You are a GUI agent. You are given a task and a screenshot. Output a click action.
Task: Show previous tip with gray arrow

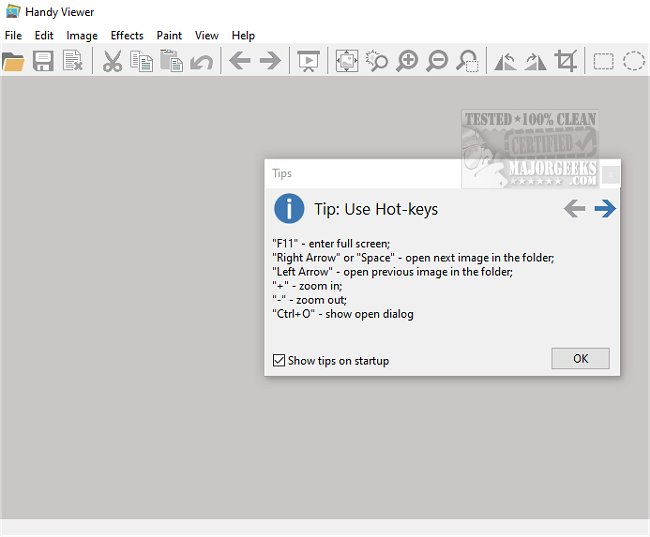pos(574,208)
